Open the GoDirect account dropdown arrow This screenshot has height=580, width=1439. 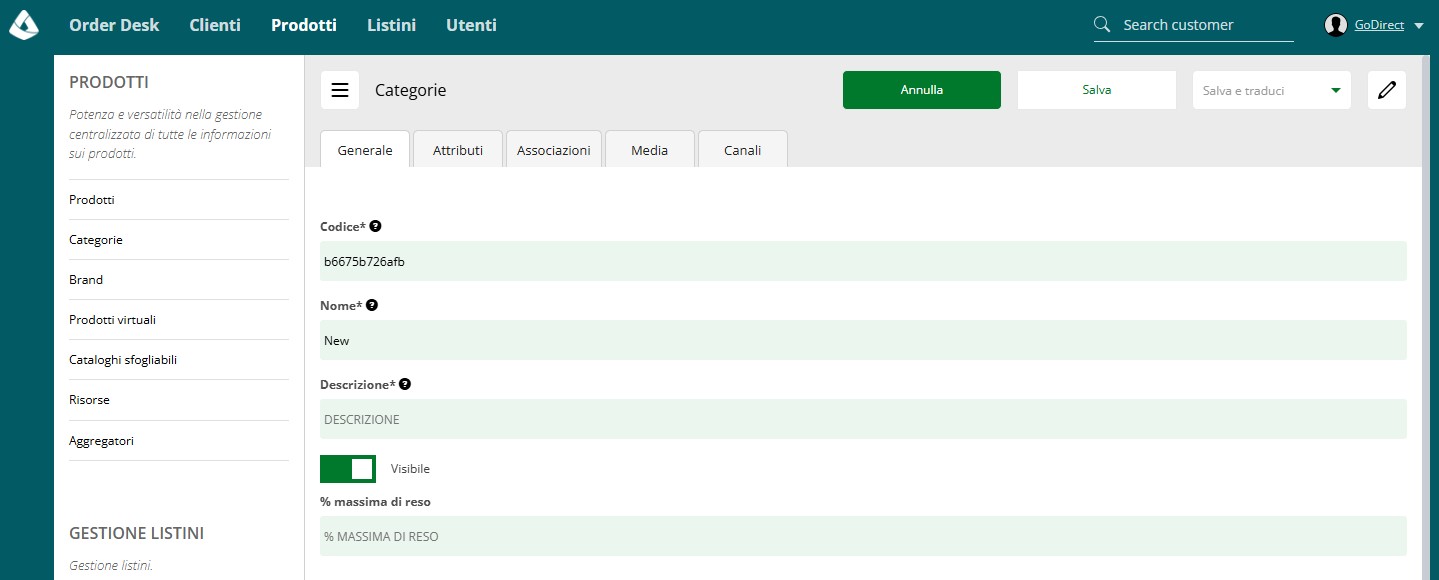point(1419,26)
